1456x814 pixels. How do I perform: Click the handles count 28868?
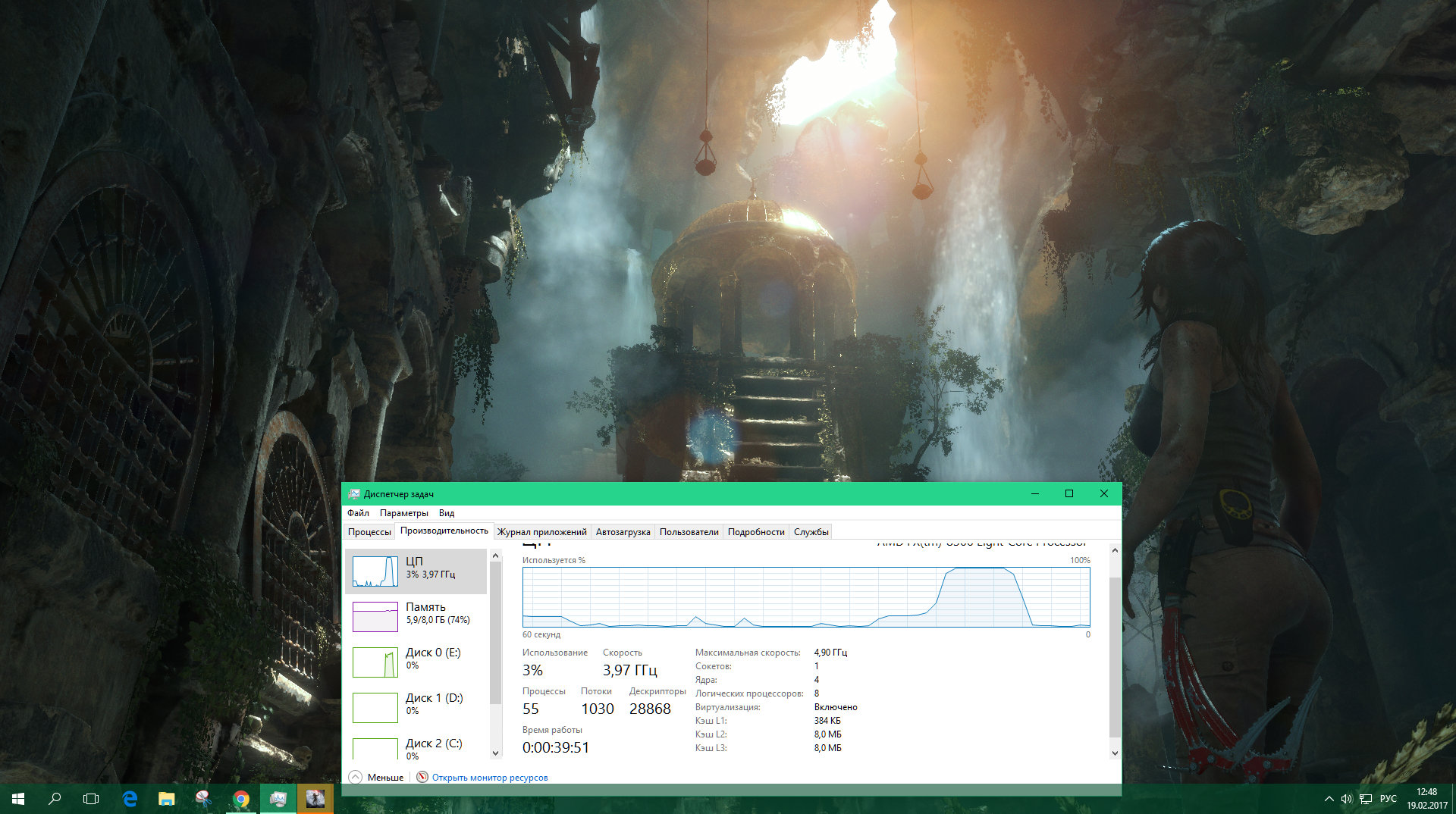coord(650,709)
